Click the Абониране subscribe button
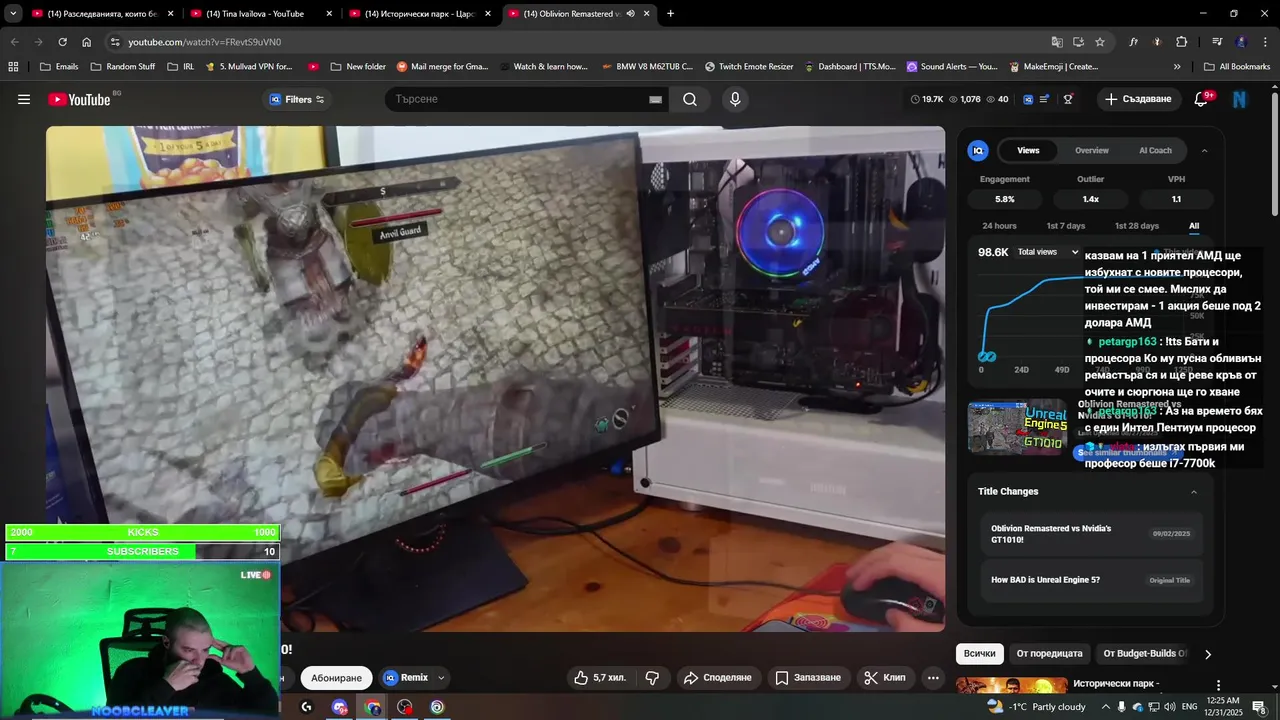This screenshot has height=720, width=1280. point(336,678)
